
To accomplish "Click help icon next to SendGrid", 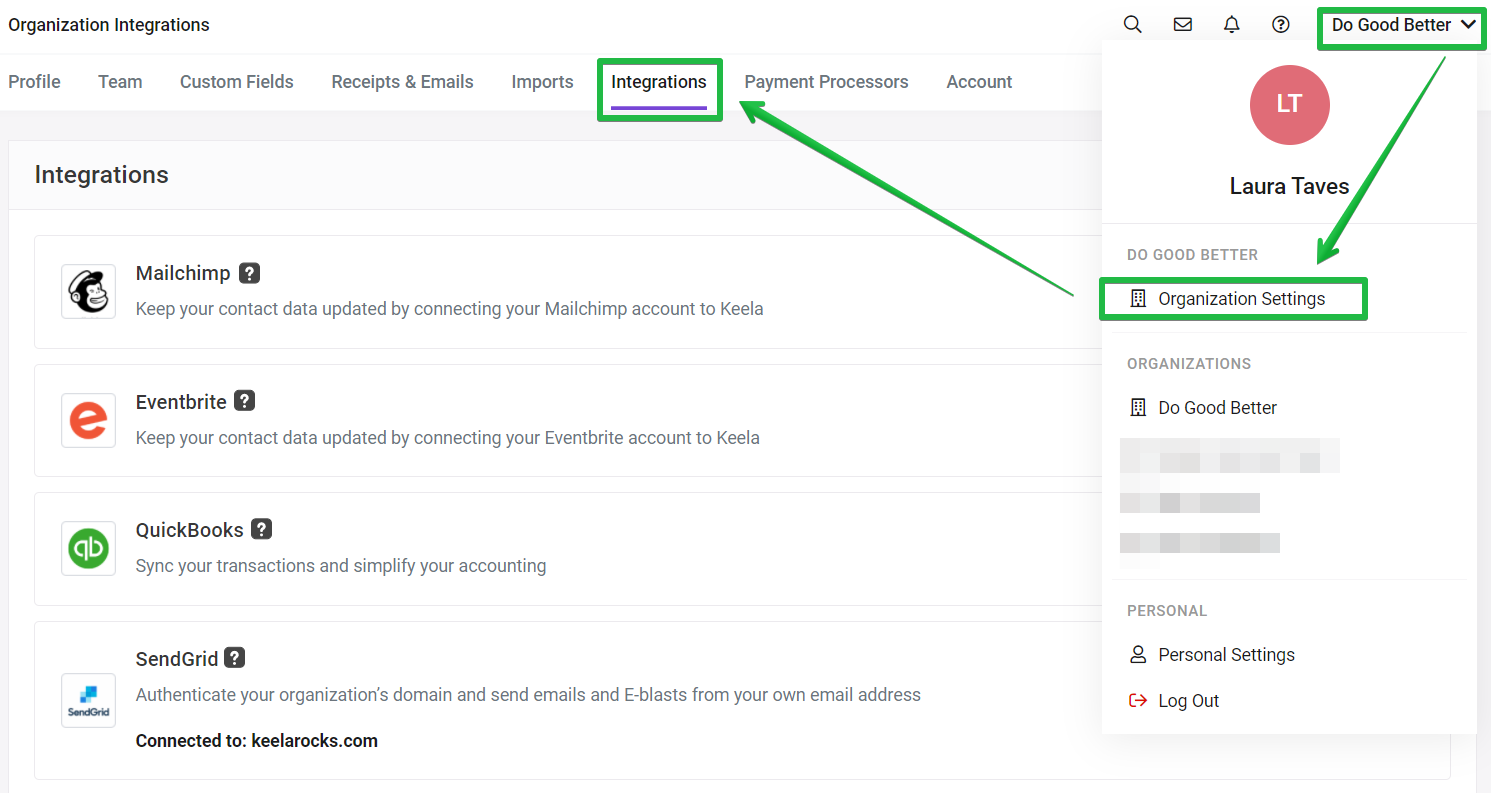I will point(235,658).
